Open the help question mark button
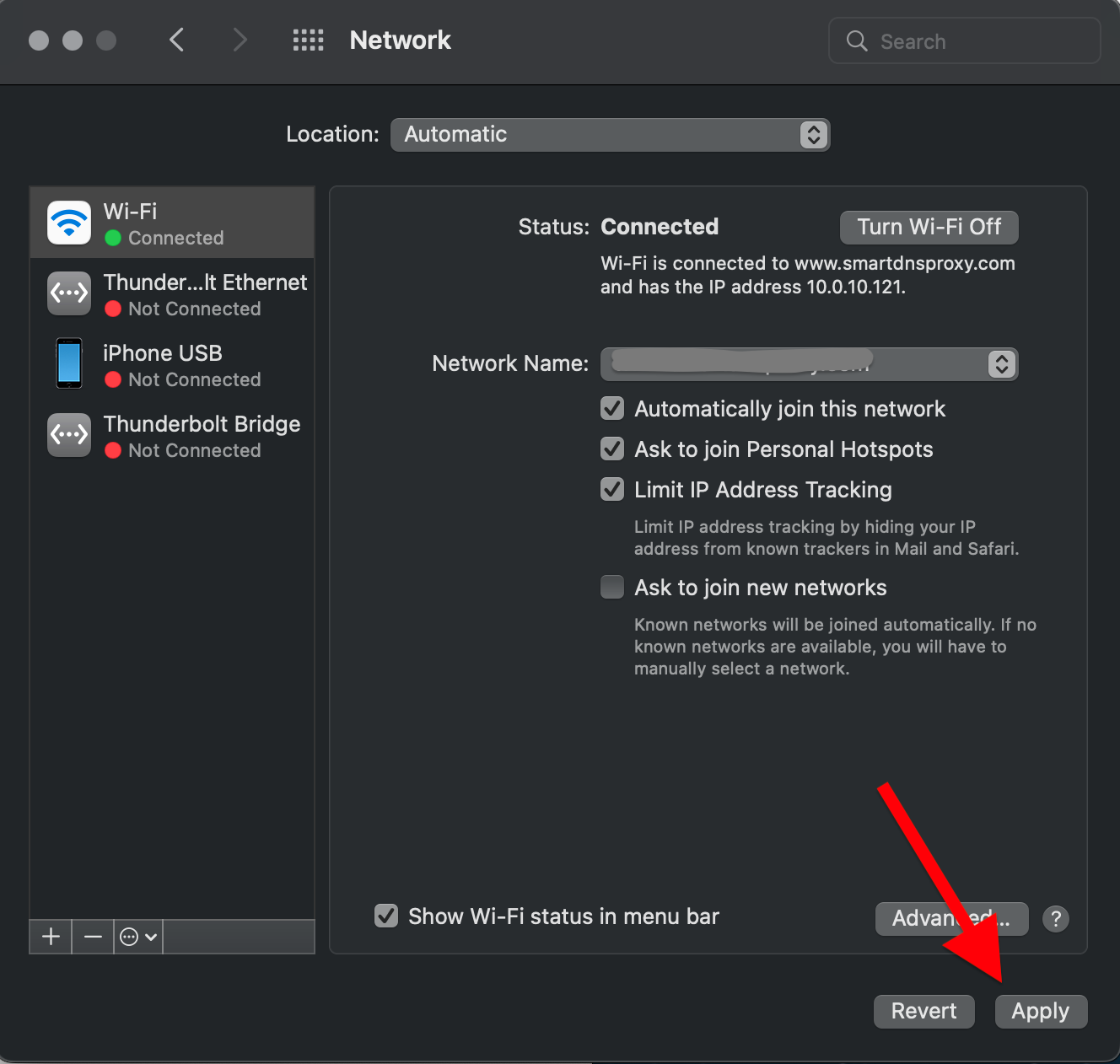 [1056, 918]
